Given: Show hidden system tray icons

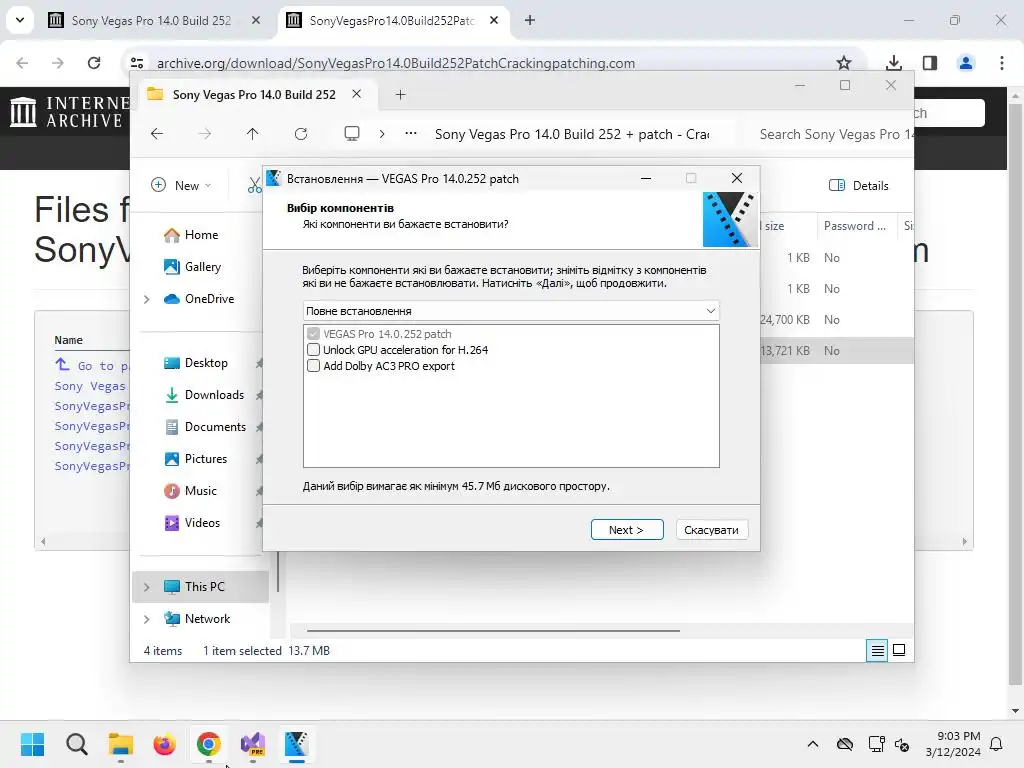Looking at the screenshot, I should click(x=812, y=744).
